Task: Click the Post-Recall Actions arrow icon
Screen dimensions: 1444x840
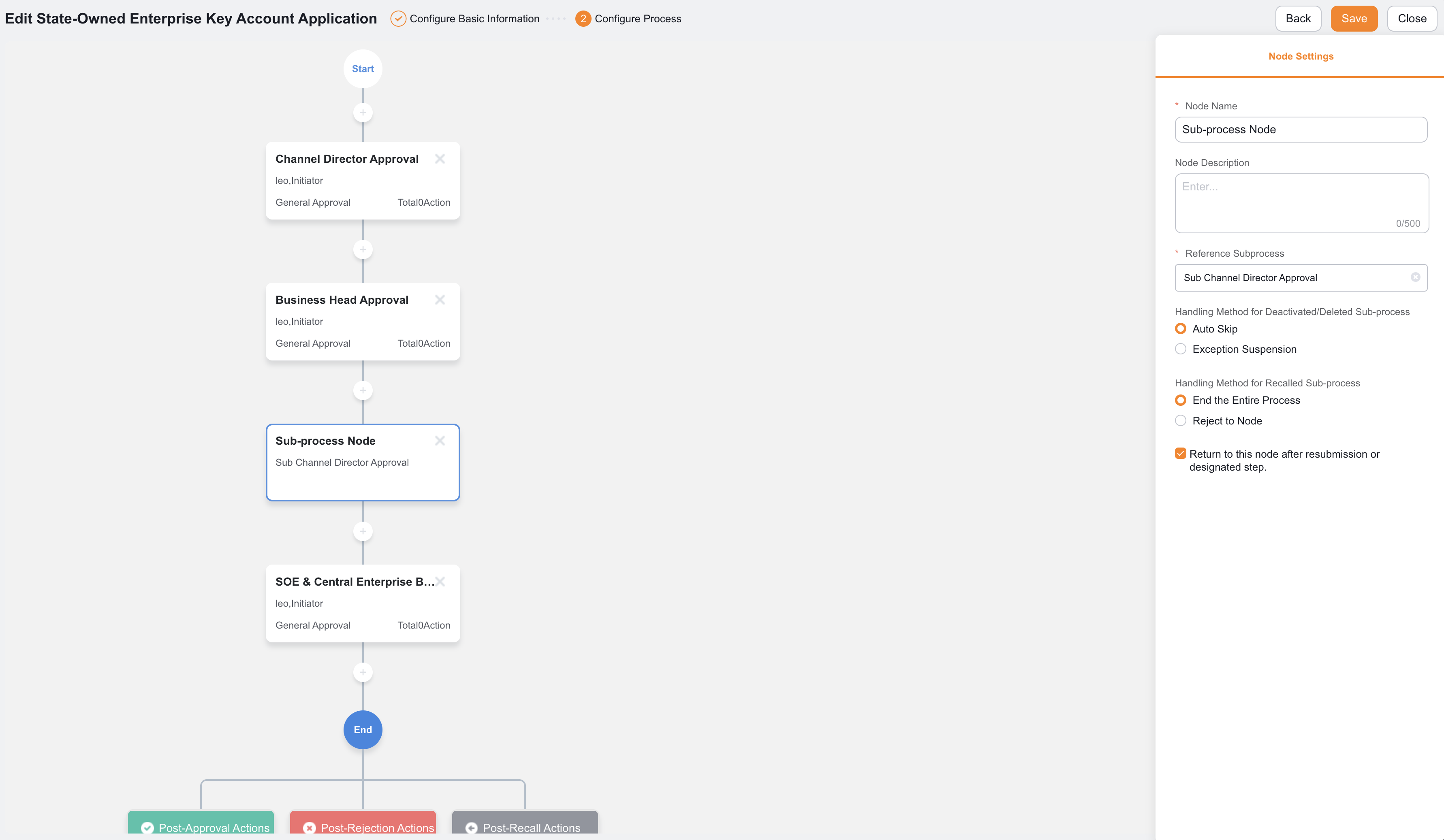Action: tap(472, 827)
